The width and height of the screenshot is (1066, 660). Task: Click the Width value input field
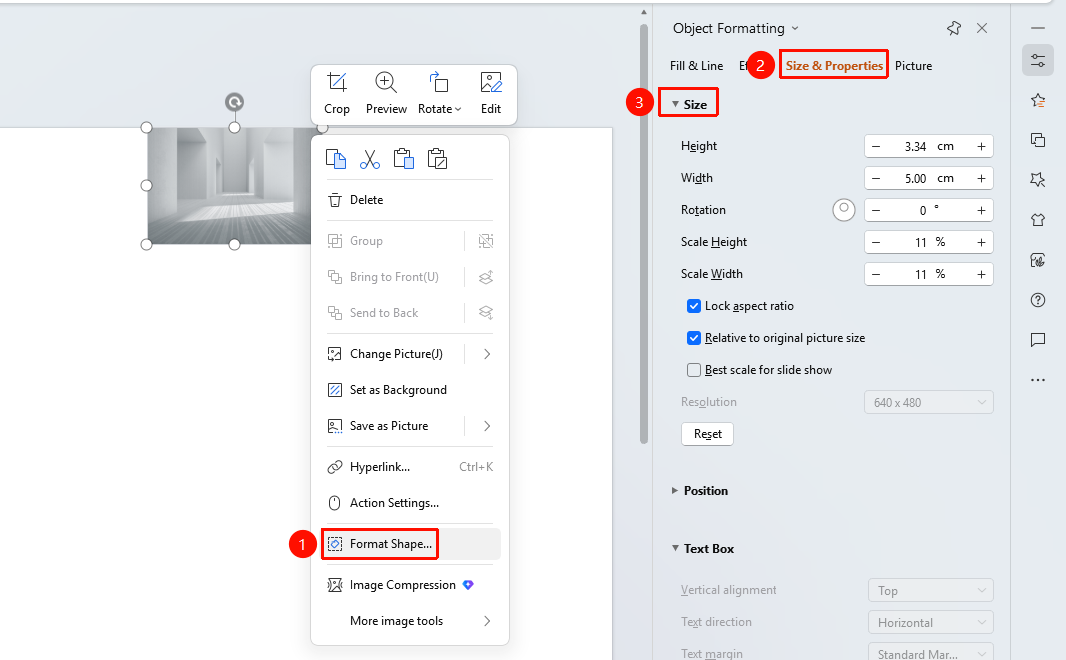[x=929, y=178]
